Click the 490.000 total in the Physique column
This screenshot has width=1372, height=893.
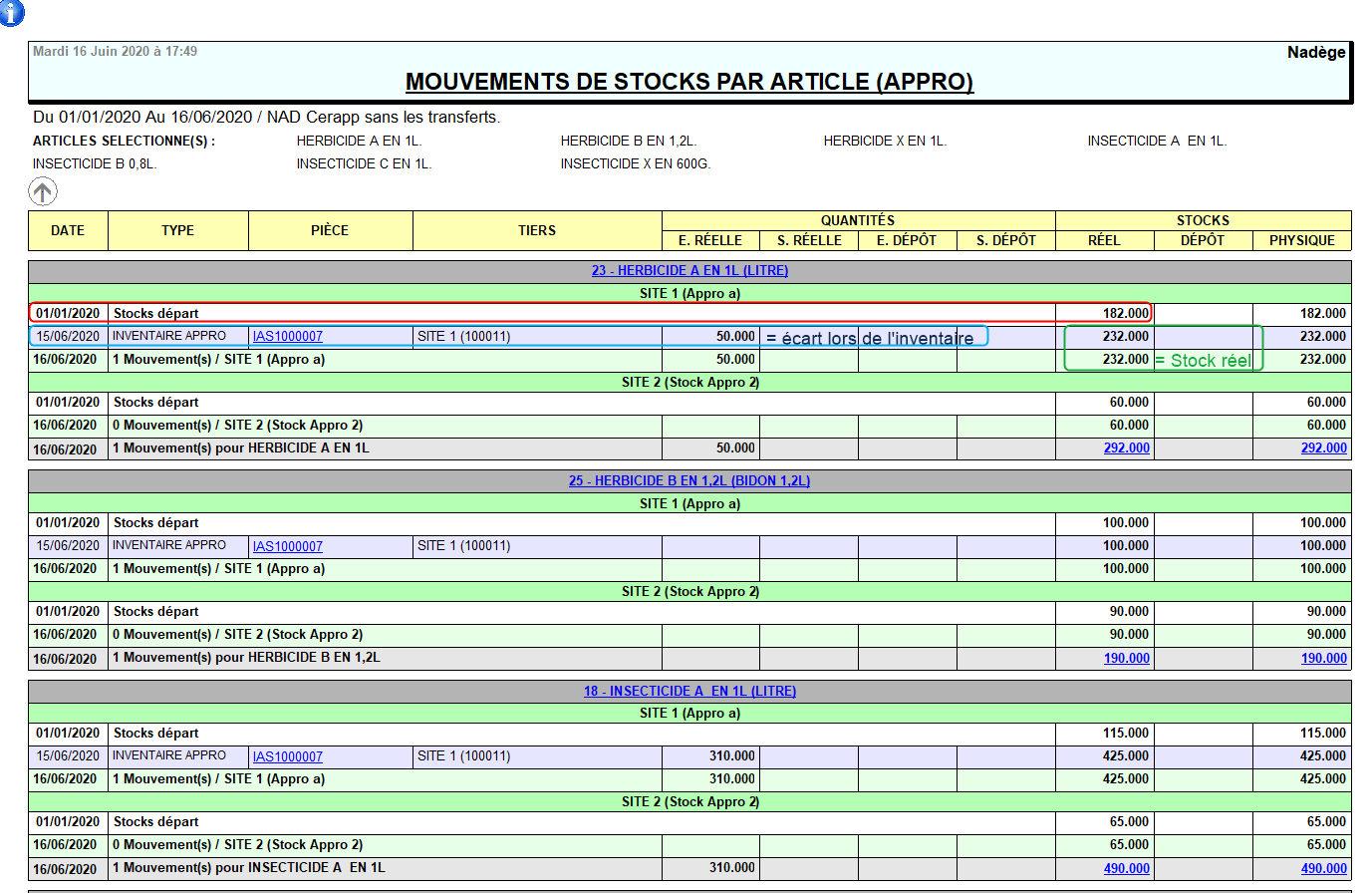point(1323,869)
